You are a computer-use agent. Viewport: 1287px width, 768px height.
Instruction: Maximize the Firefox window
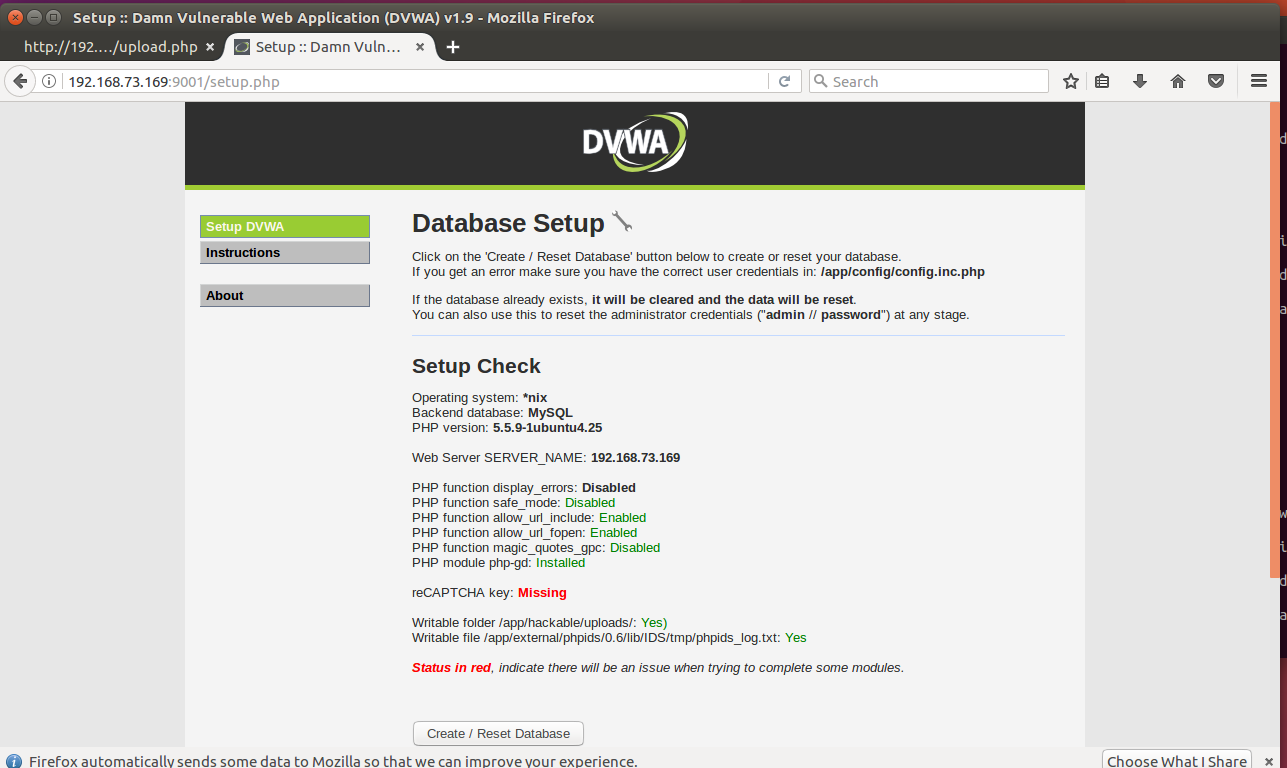[x=53, y=17]
